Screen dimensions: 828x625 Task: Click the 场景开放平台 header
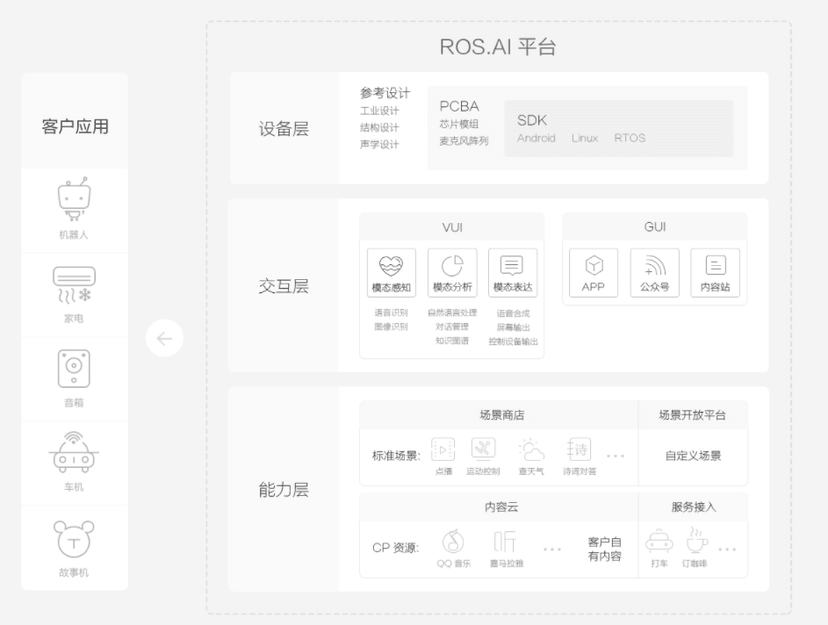pyautogui.click(x=692, y=415)
